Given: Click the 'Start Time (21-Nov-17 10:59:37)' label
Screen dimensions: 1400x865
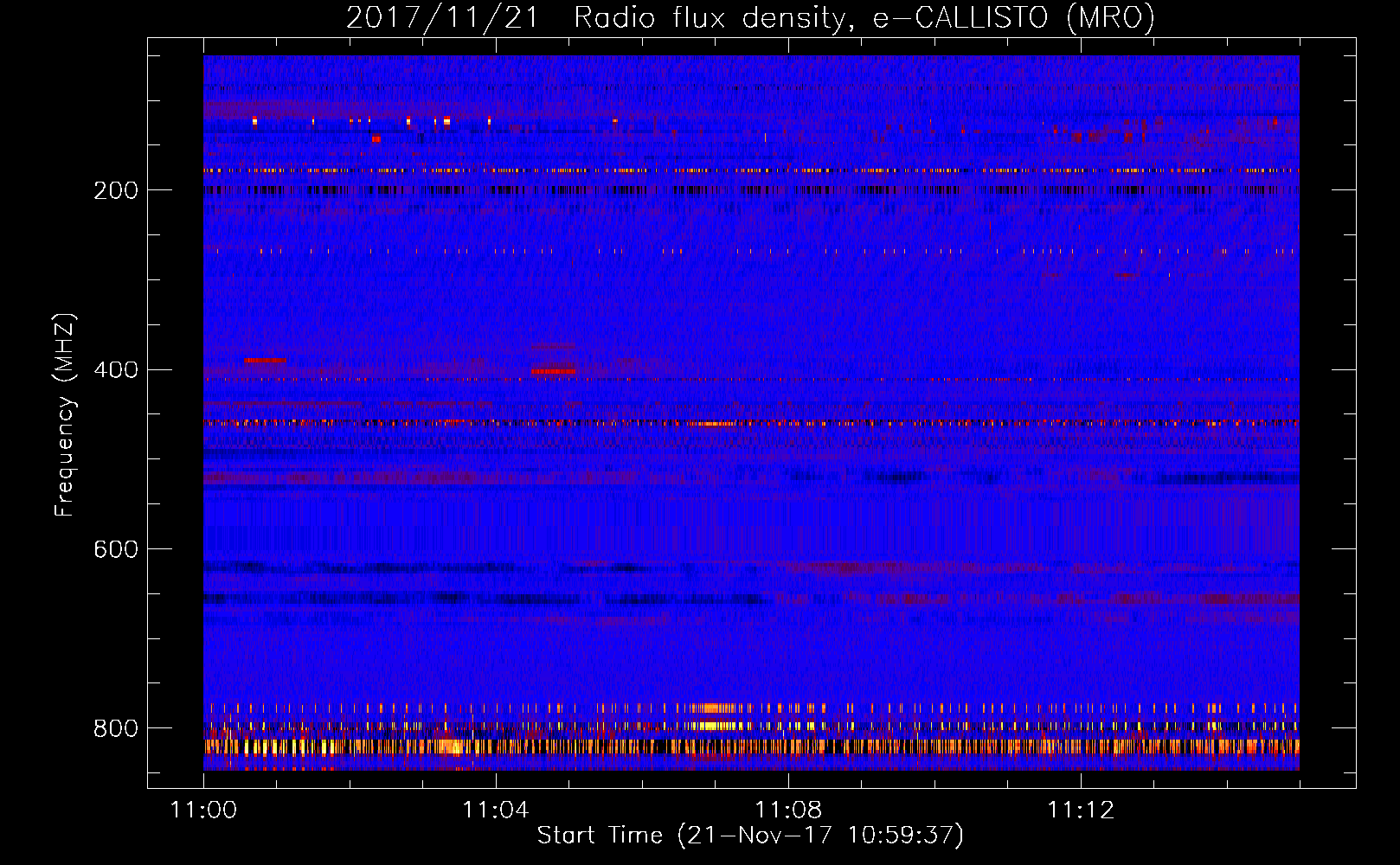Looking at the screenshot, I should coord(750,836).
